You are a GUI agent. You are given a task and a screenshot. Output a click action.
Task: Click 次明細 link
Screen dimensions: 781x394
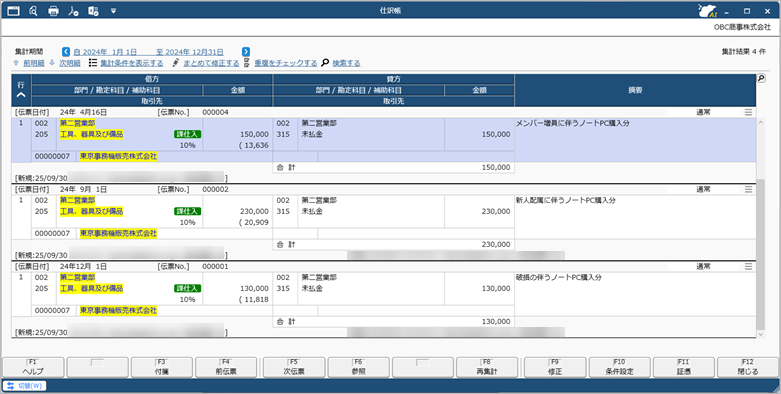(70, 63)
